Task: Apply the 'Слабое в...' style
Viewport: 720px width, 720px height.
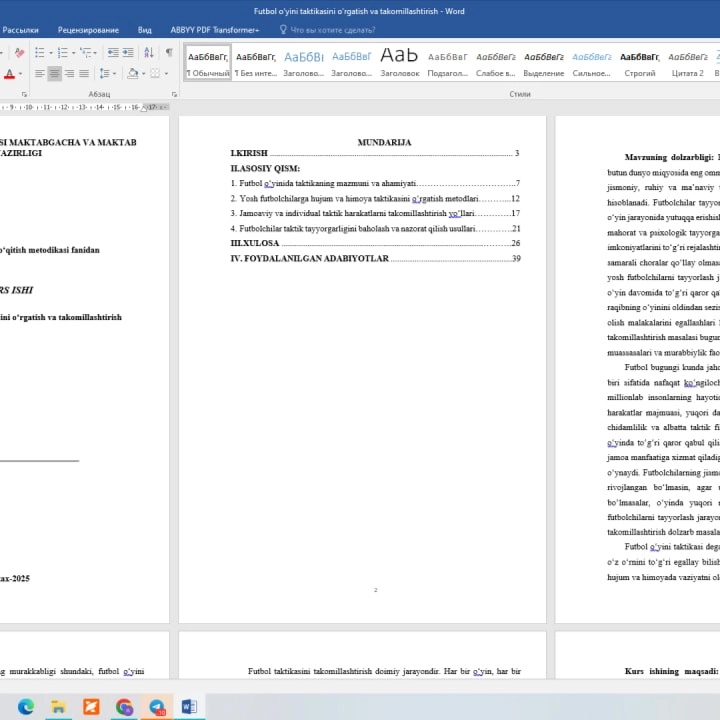Action: click(495, 63)
